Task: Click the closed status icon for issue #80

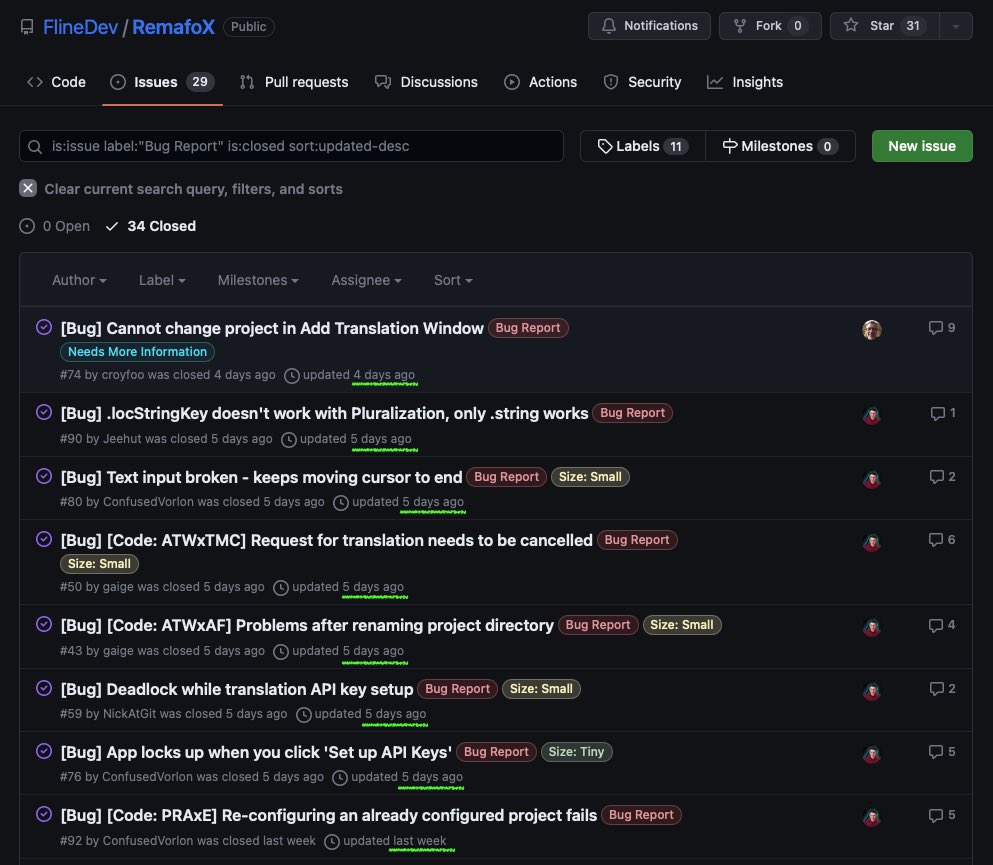Action: [44, 476]
